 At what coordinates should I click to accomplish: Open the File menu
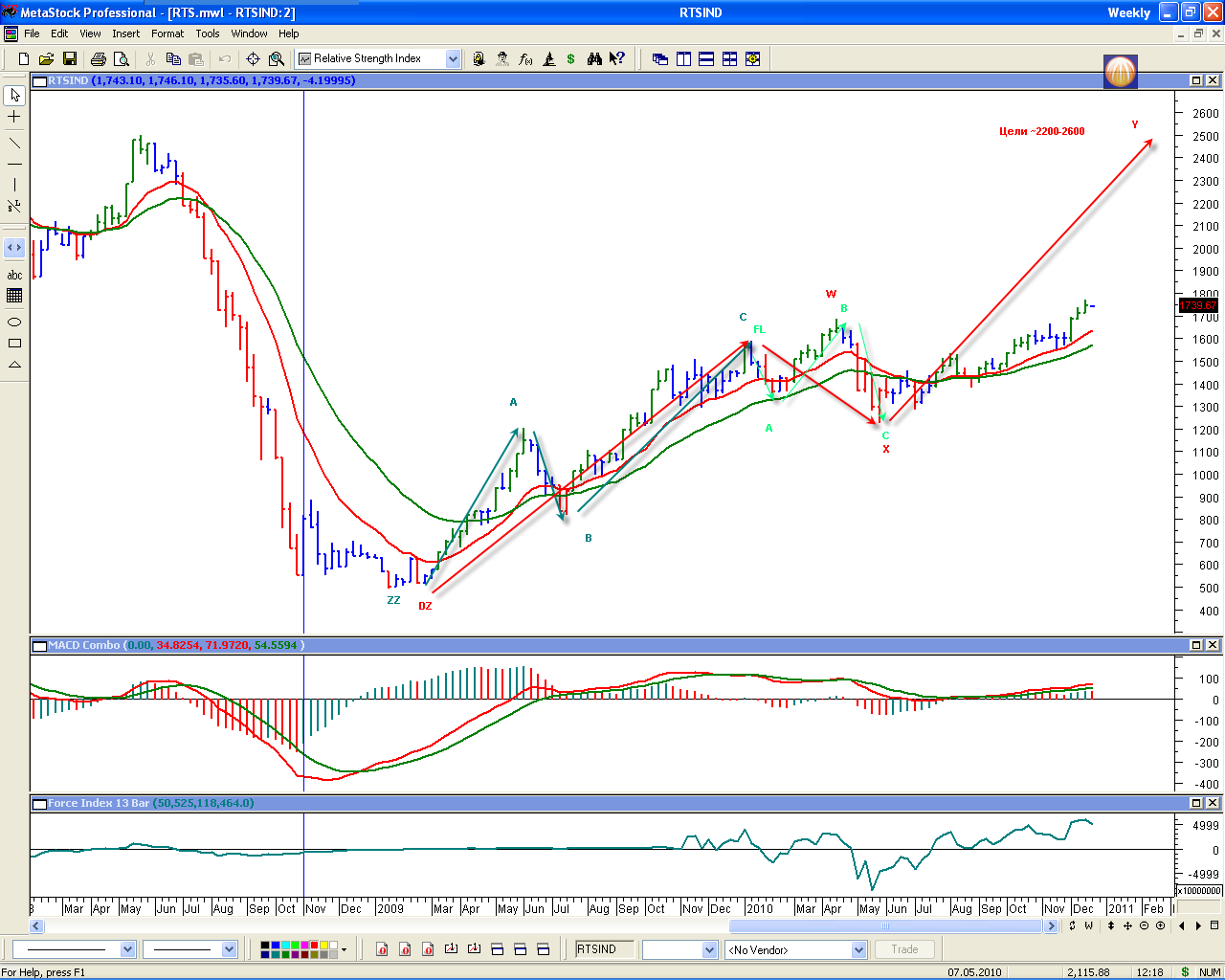click(32, 33)
